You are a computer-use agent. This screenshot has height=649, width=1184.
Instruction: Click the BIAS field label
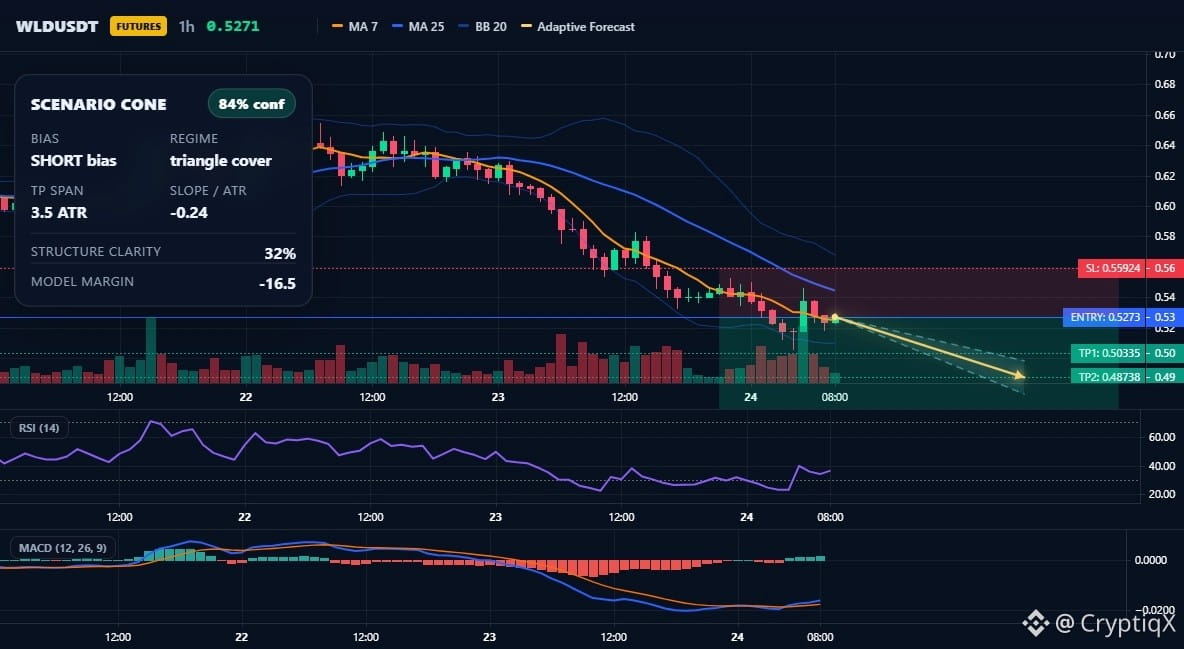click(x=45, y=138)
